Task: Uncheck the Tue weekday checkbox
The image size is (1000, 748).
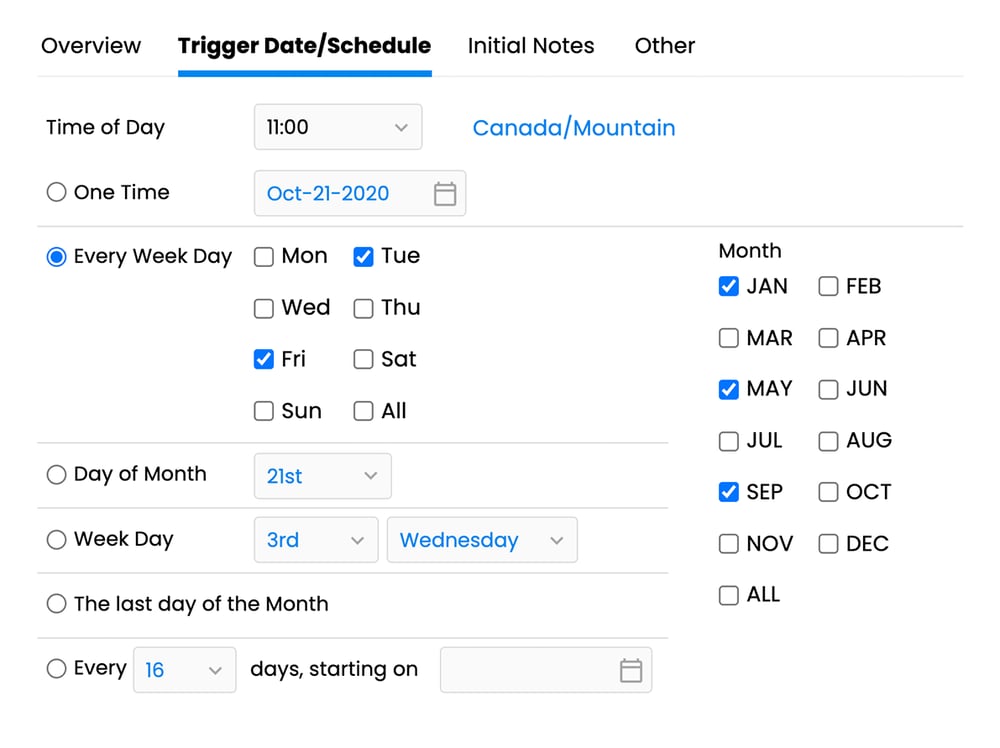Action: point(363,256)
